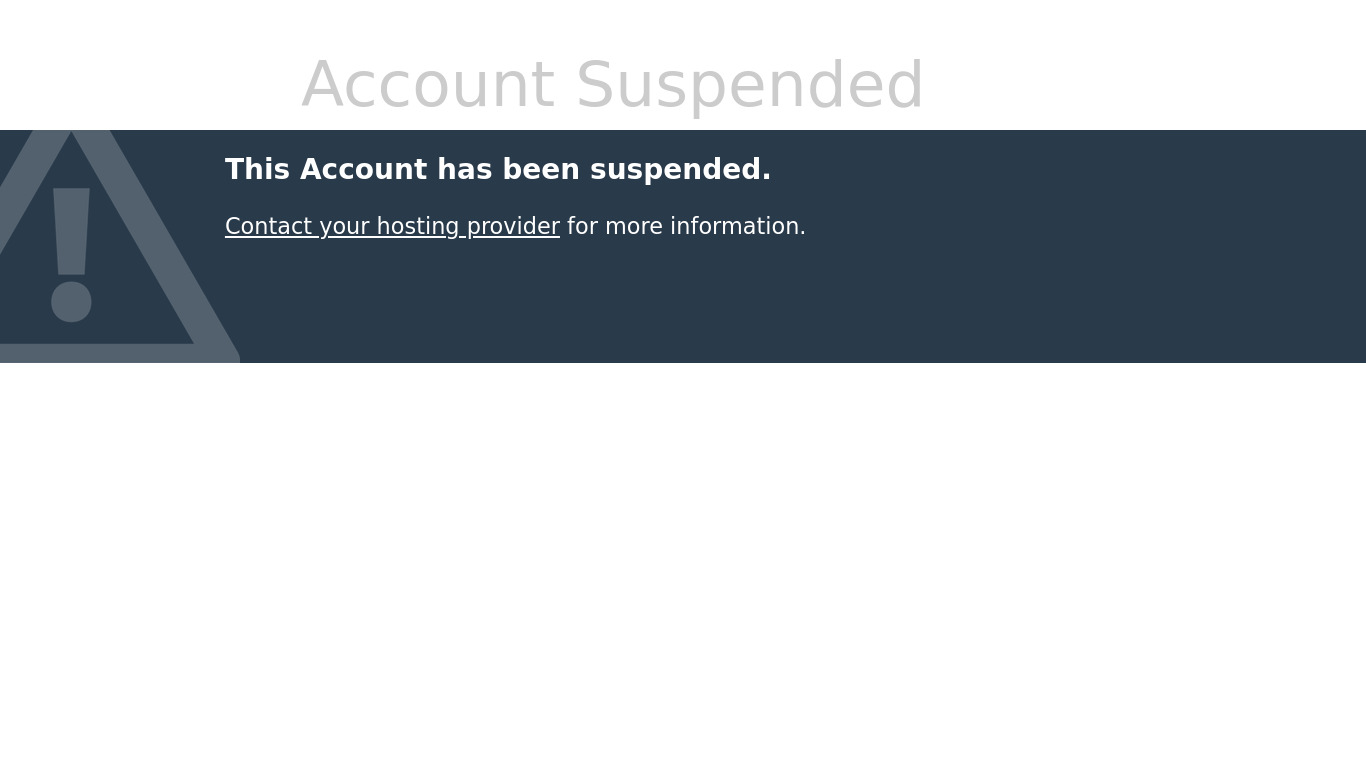1366x768 pixels.
Task: Click the "for more information." text
Action: (686, 227)
